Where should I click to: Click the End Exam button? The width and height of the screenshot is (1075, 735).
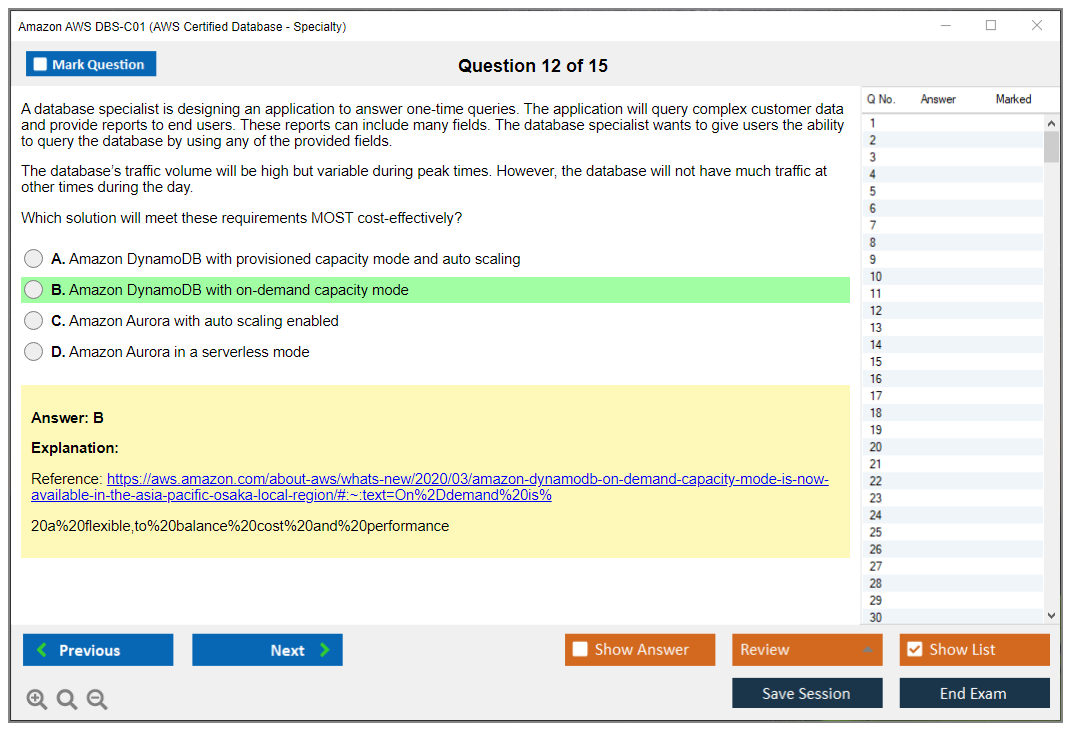(x=973, y=693)
